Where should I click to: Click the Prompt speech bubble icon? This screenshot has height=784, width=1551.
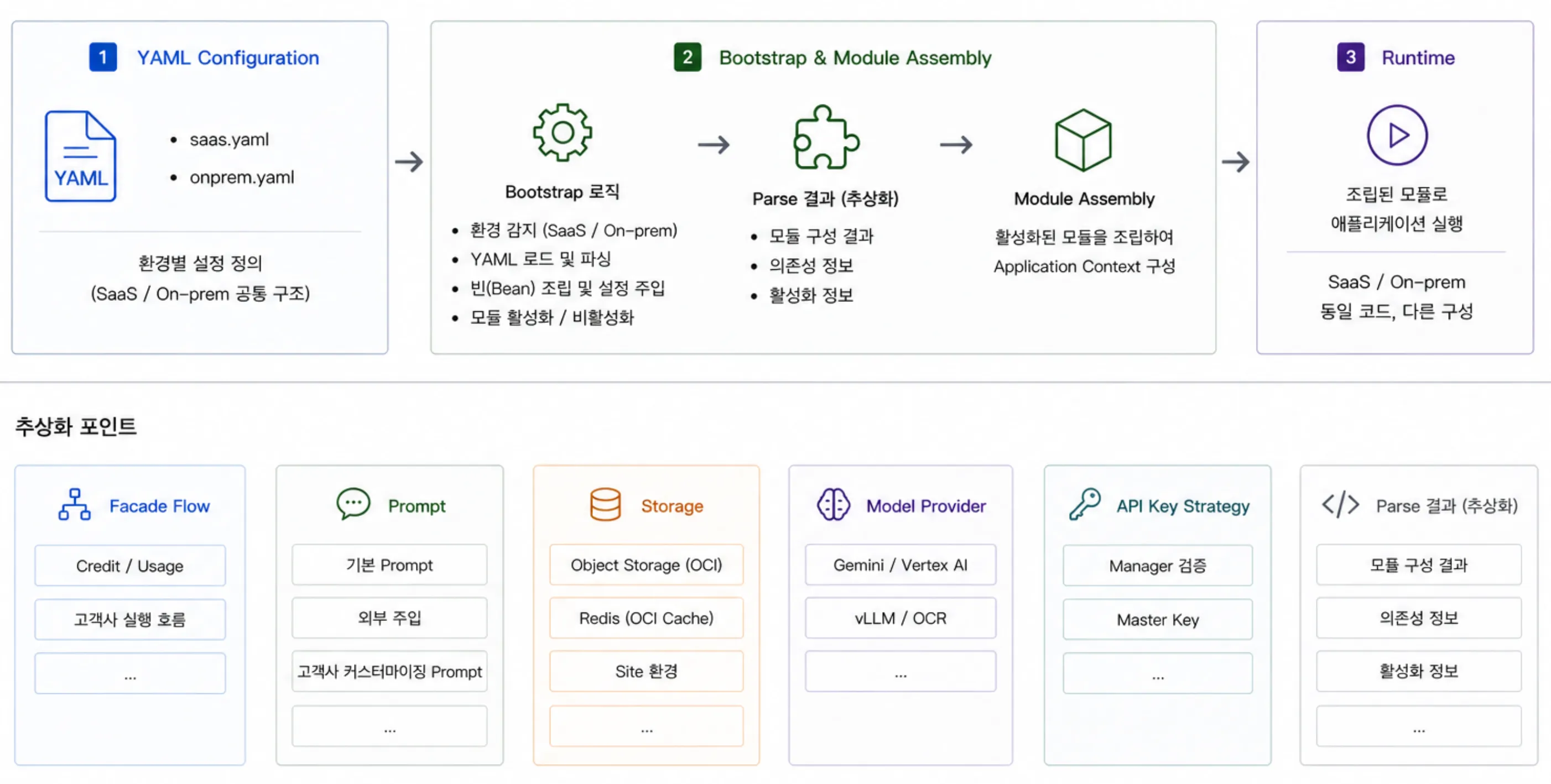353,504
